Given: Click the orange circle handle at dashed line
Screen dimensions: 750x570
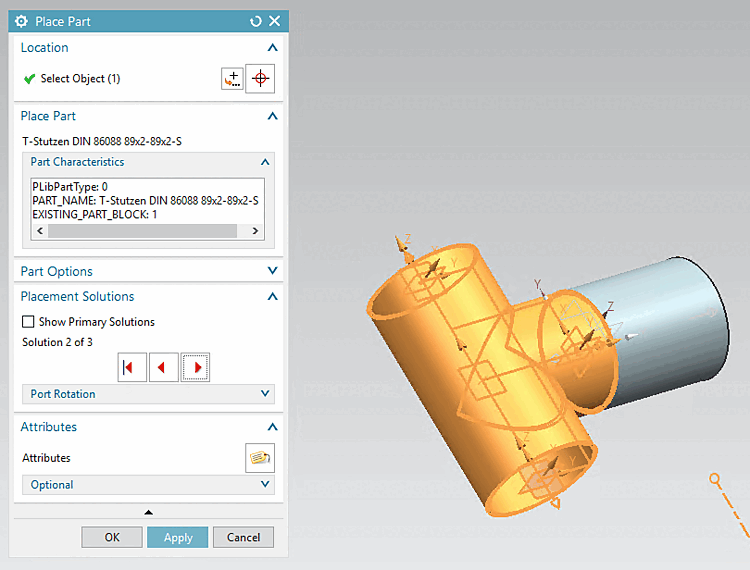Looking at the screenshot, I should (x=715, y=478).
